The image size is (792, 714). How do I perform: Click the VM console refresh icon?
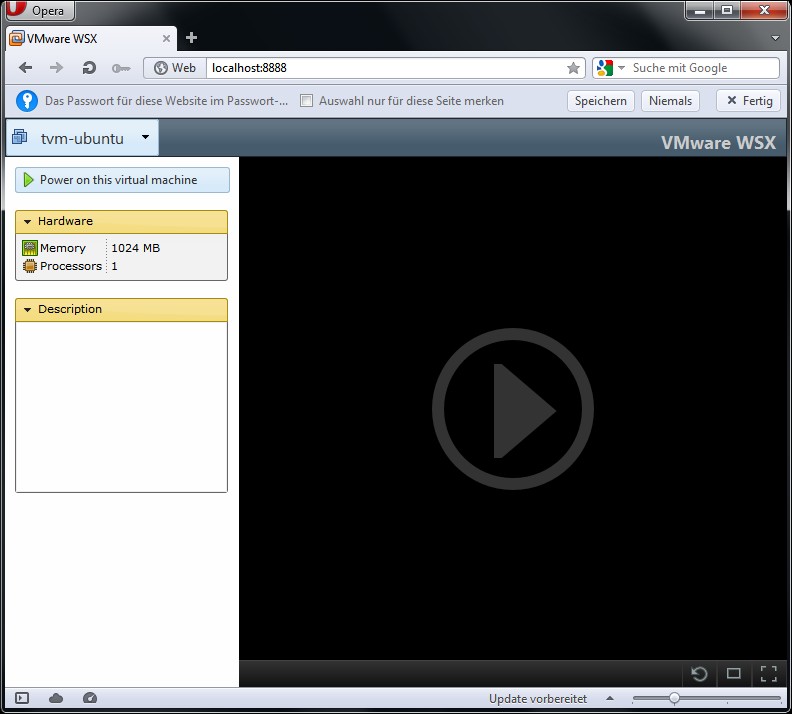[x=699, y=674]
